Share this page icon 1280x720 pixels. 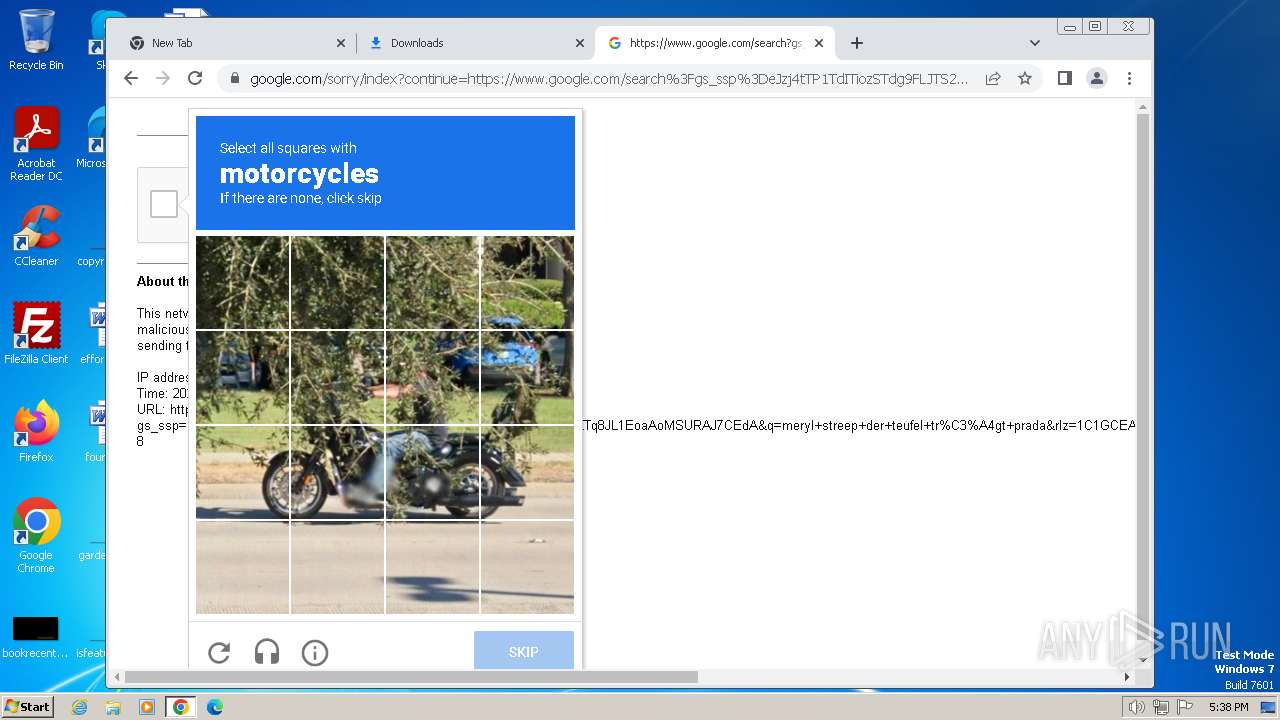tap(993, 78)
